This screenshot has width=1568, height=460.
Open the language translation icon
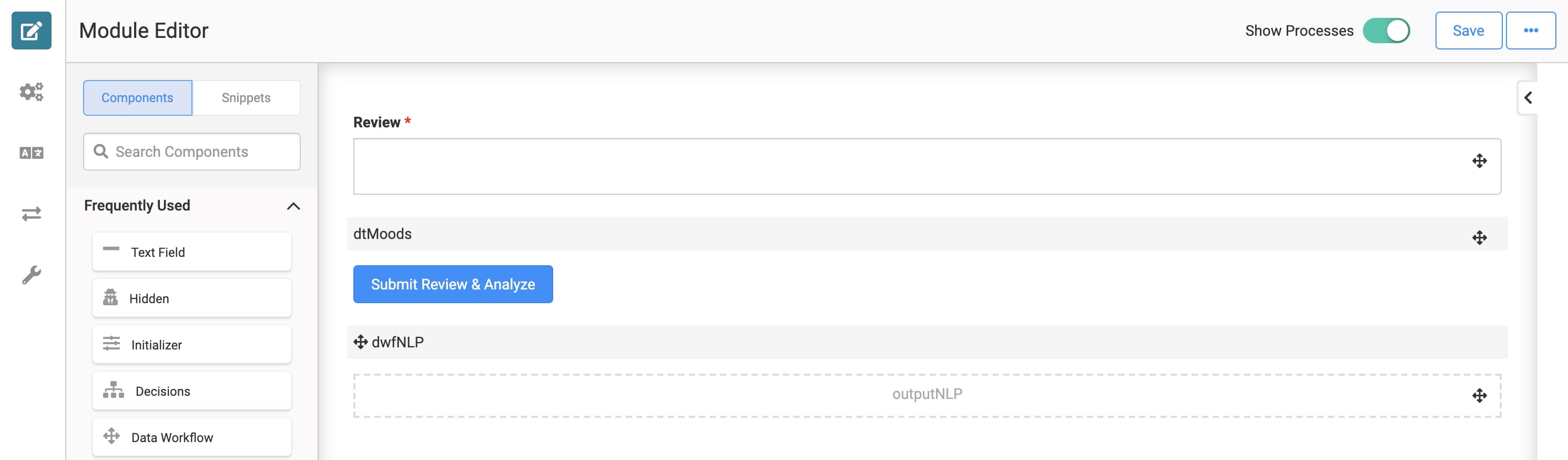(31, 153)
